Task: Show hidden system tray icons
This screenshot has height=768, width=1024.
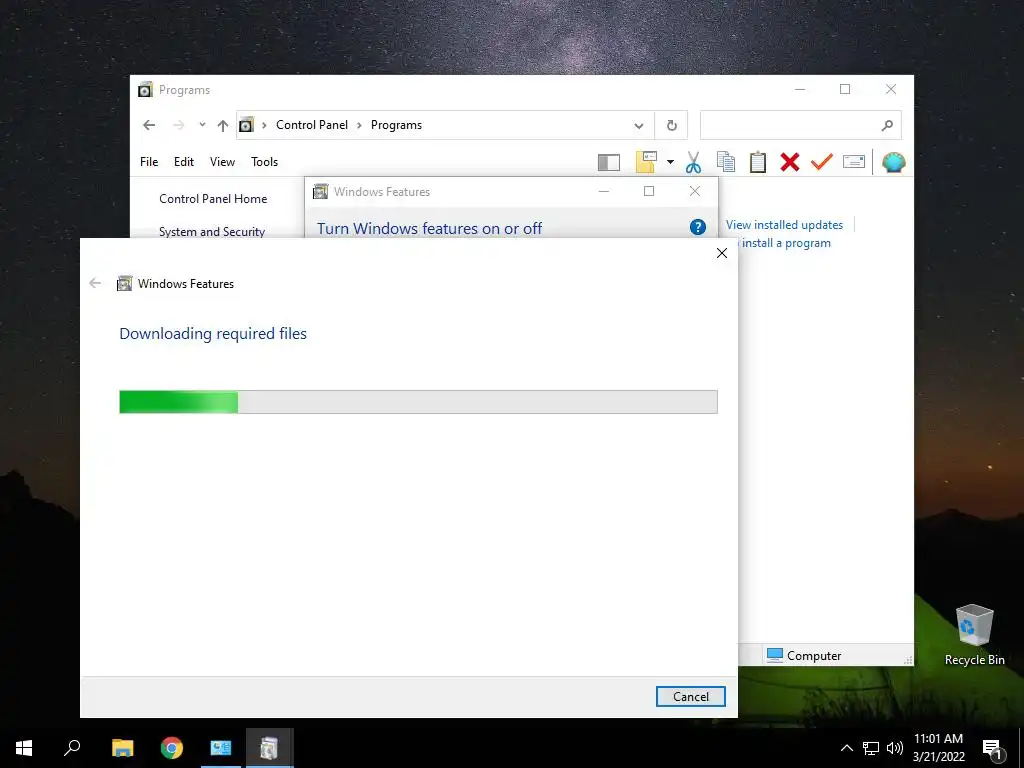Action: pyautogui.click(x=846, y=748)
